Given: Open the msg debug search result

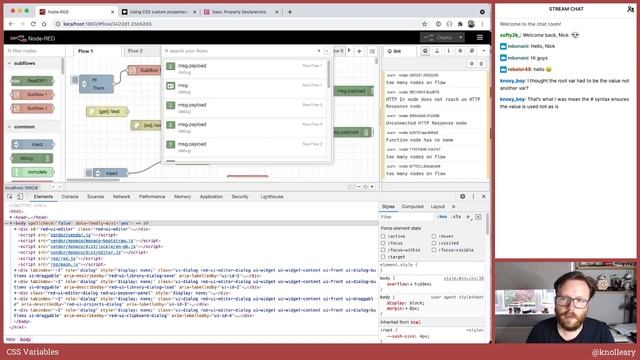Looking at the screenshot, I should (245, 88).
